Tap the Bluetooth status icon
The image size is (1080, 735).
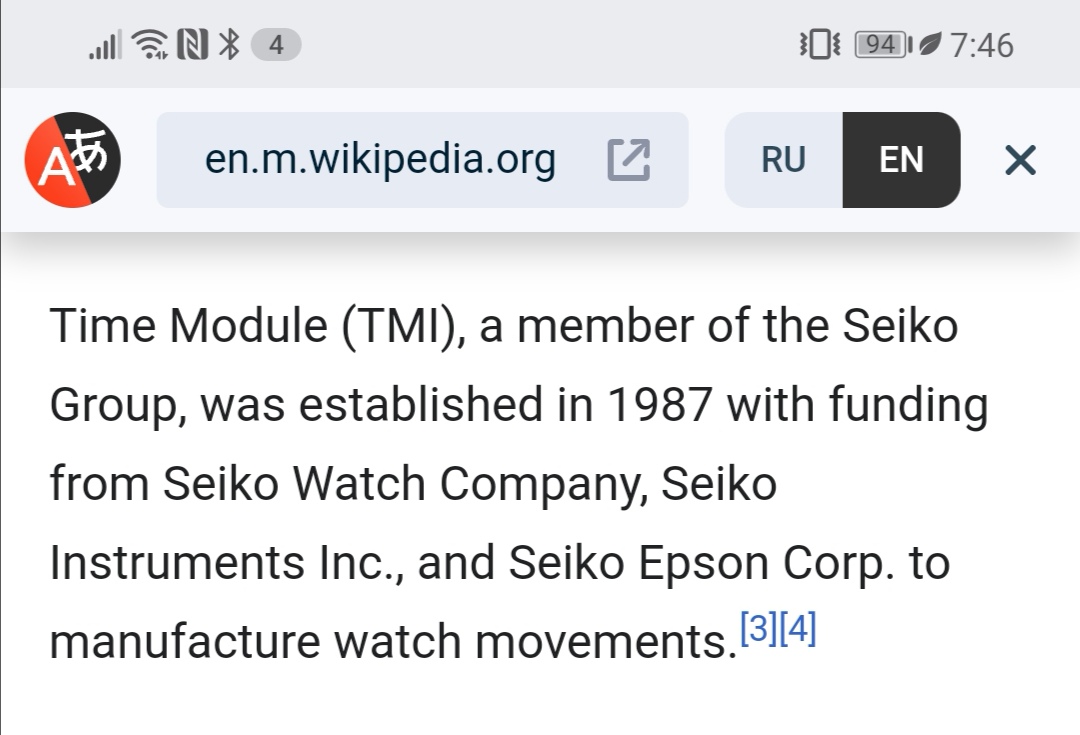pos(230,45)
